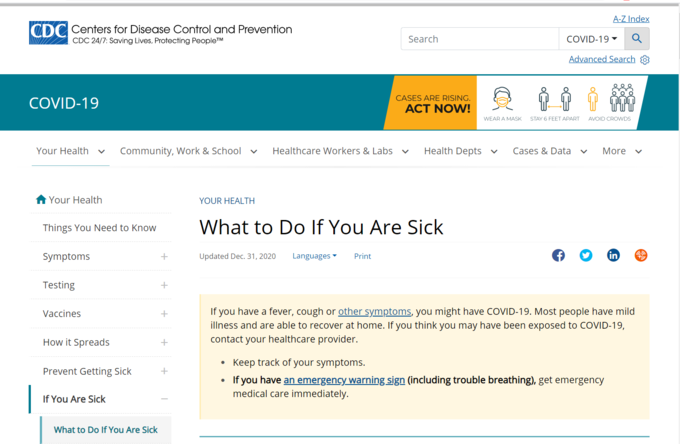Open the Languages dropdown
The height and width of the screenshot is (444, 680).
314,256
